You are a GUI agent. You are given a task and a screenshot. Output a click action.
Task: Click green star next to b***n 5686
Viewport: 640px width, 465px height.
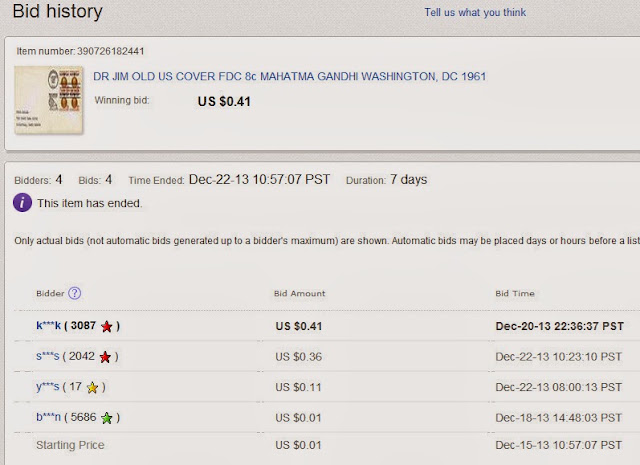pyautogui.click(x=107, y=418)
